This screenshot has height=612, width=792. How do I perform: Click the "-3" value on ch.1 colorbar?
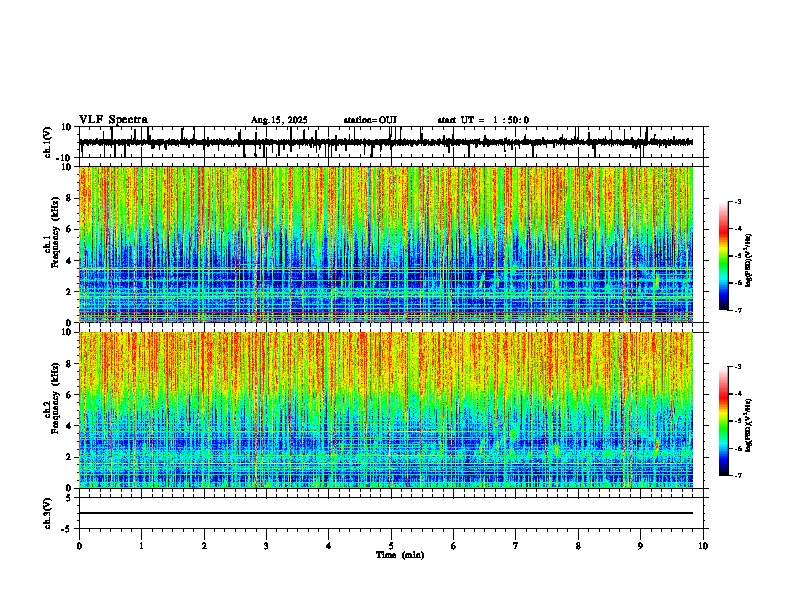click(738, 201)
